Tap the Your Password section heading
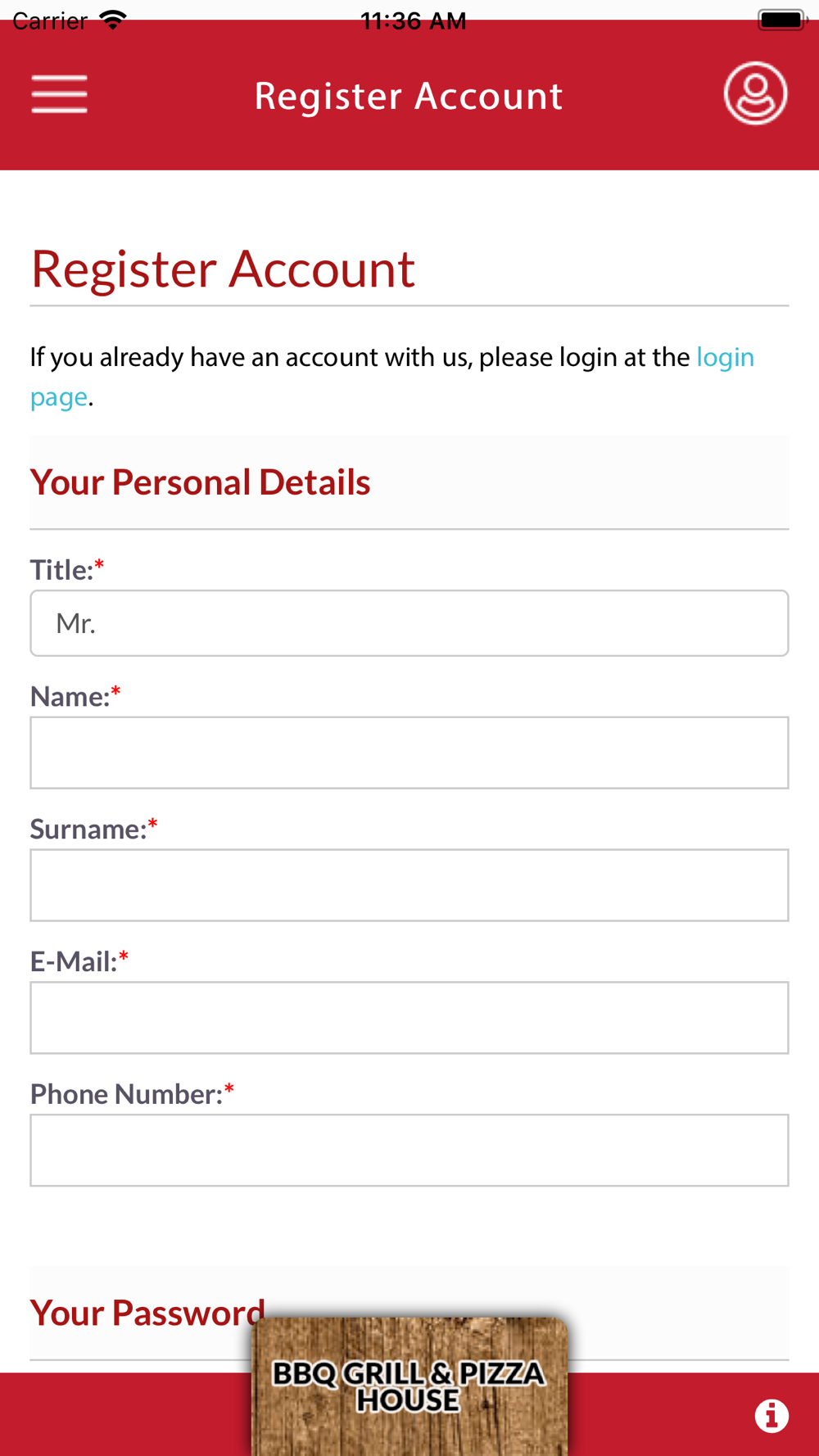This screenshot has width=819, height=1456. point(147,1313)
